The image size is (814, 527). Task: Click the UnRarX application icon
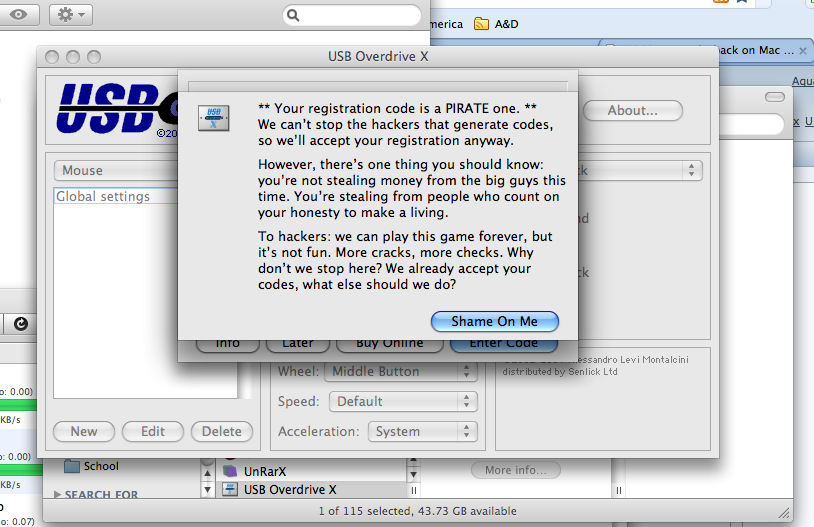tap(229, 470)
